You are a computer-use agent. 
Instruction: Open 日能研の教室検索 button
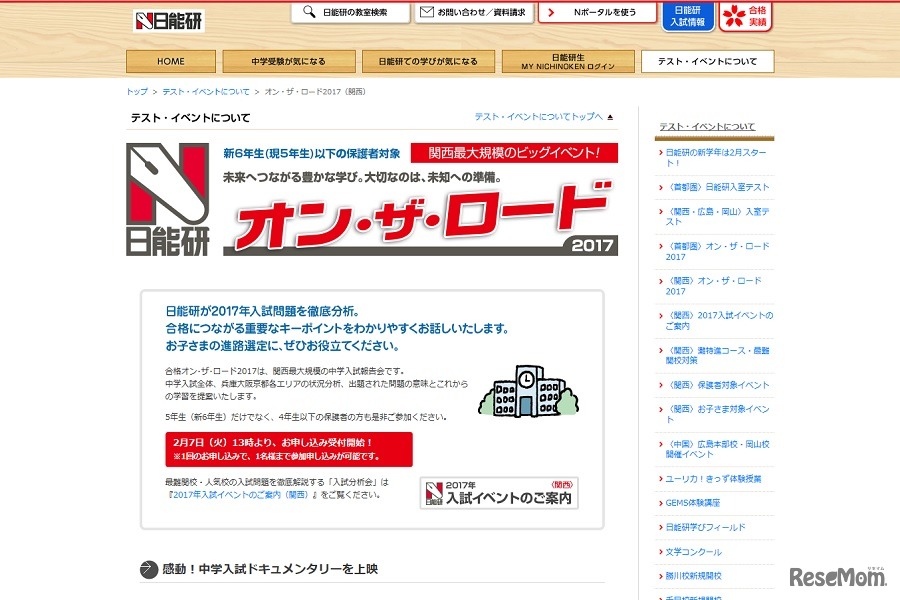350,12
